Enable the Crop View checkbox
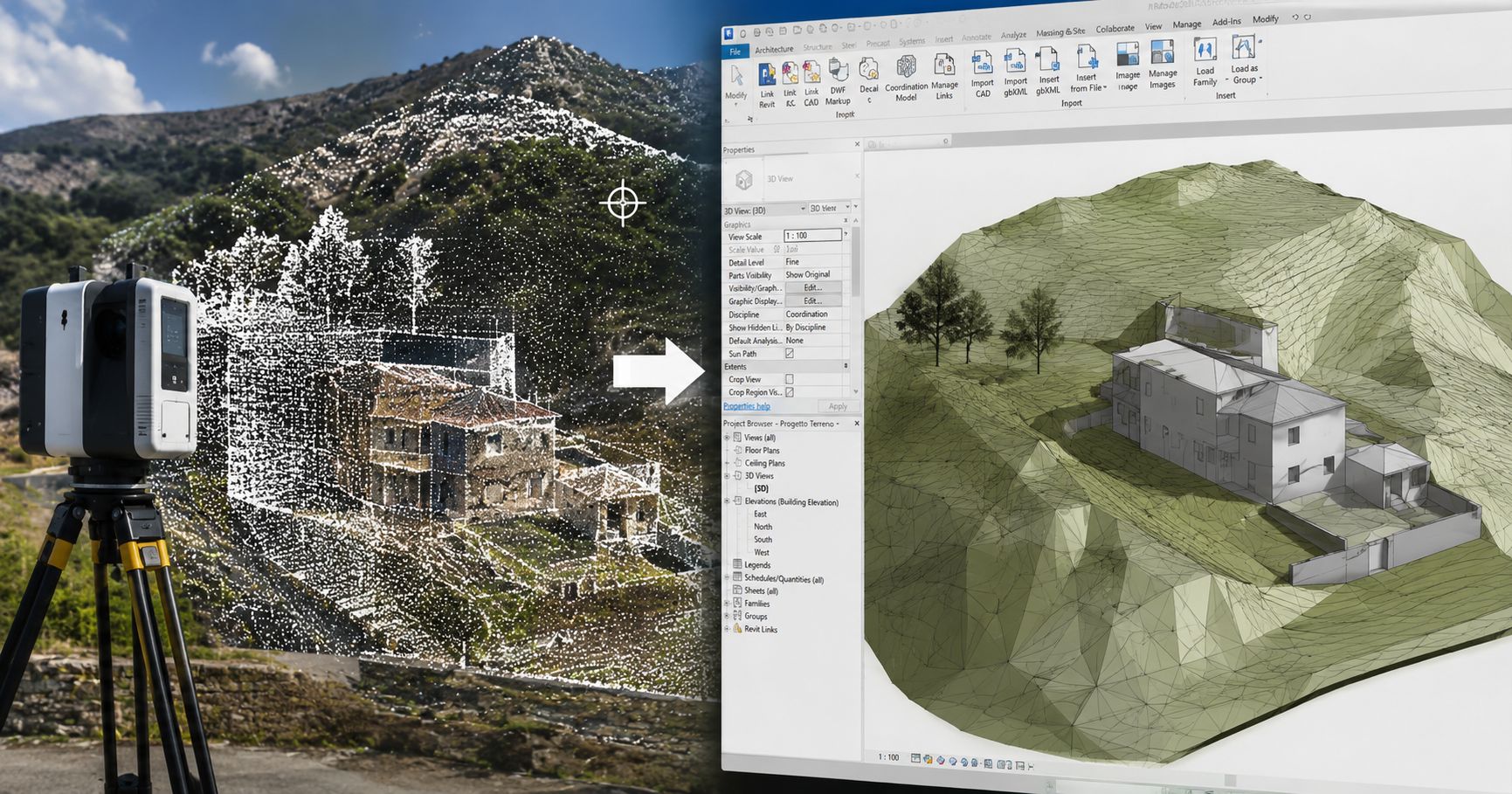The height and width of the screenshot is (794, 1512). pos(789,379)
